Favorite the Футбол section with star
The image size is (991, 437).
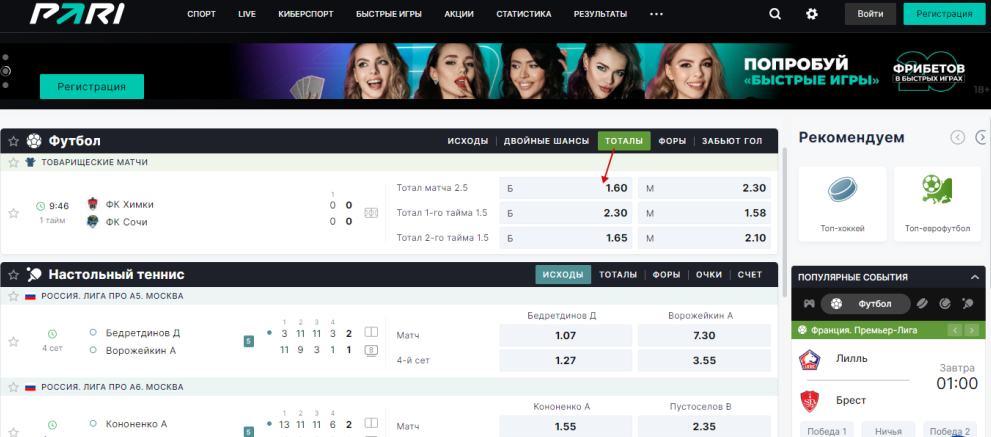pos(14,141)
